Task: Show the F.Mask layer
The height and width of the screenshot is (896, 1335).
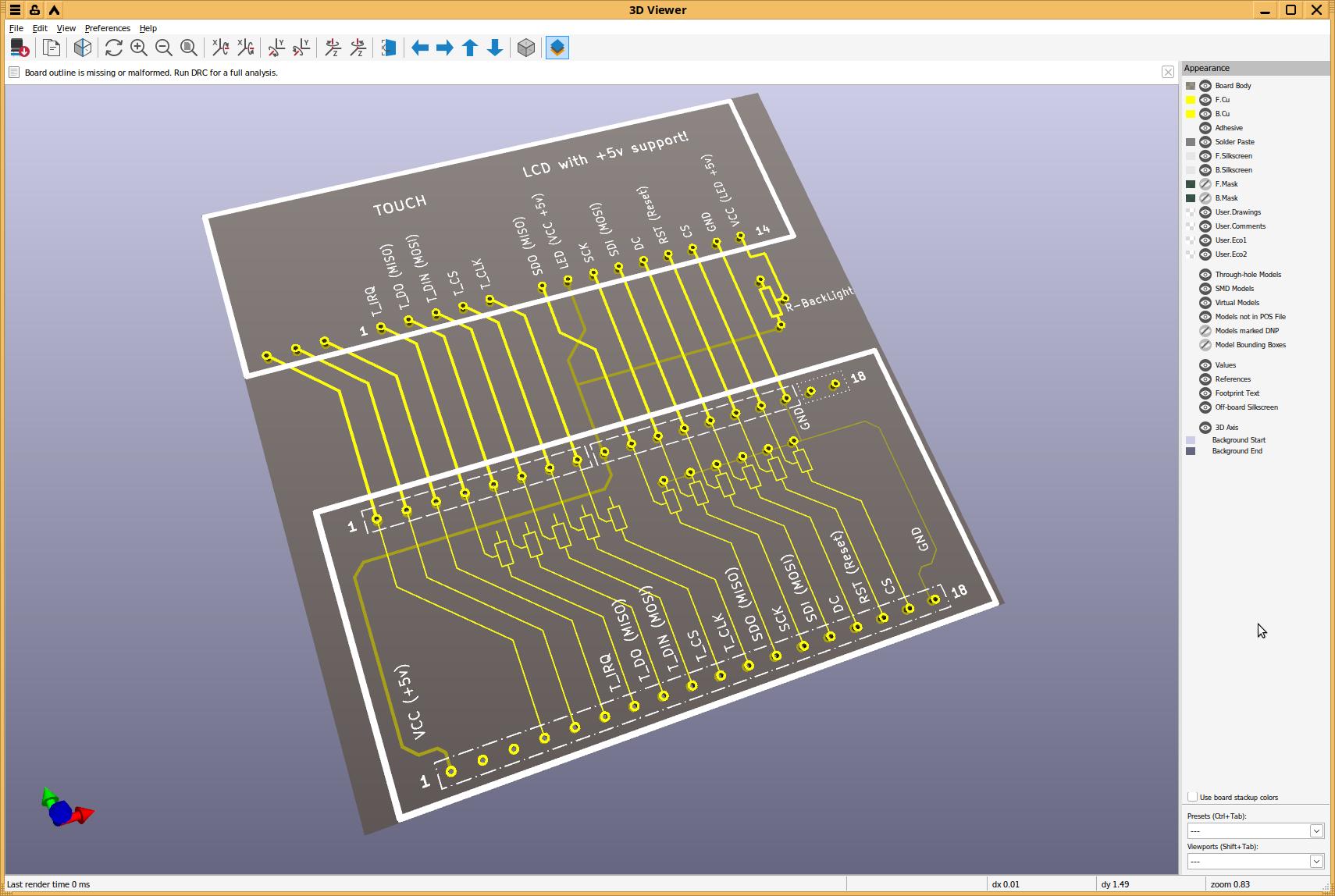Action: [x=1205, y=184]
